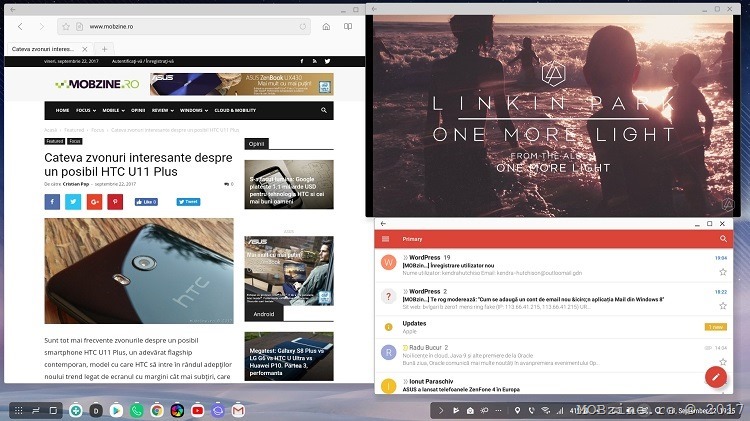This screenshot has height=421, width=750.
Task: Go back in the Gmail window
Action: [383, 223]
